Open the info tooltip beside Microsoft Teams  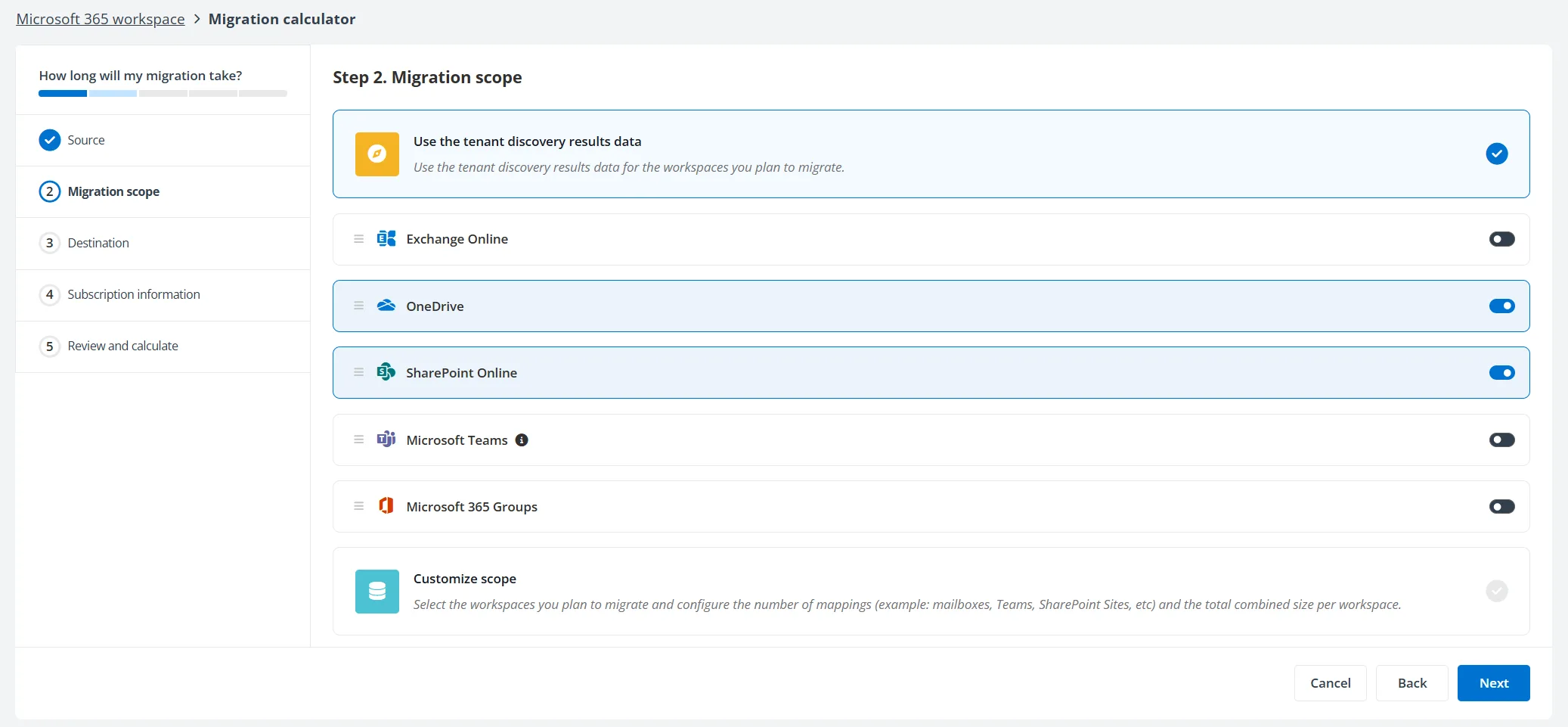522,440
